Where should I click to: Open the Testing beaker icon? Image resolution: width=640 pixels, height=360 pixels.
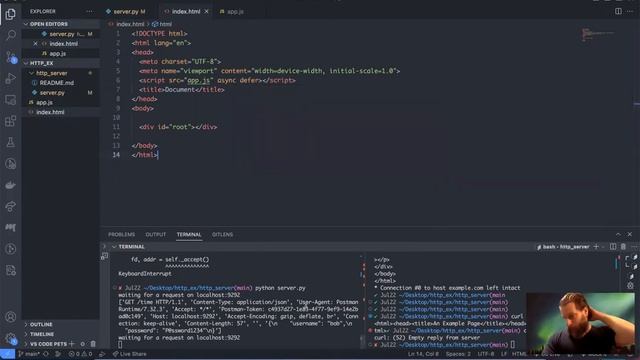(x=11, y=142)
